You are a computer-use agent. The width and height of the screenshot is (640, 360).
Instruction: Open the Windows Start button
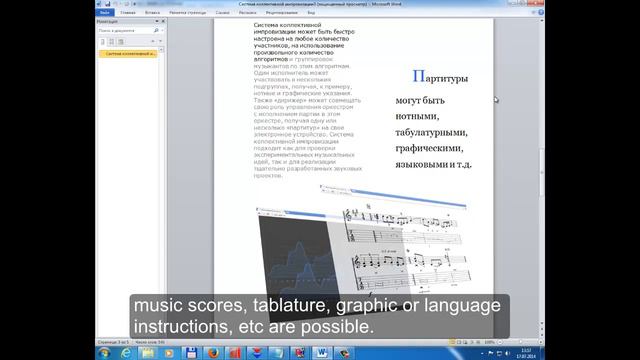pyautogui.click(x=104, y=353)
